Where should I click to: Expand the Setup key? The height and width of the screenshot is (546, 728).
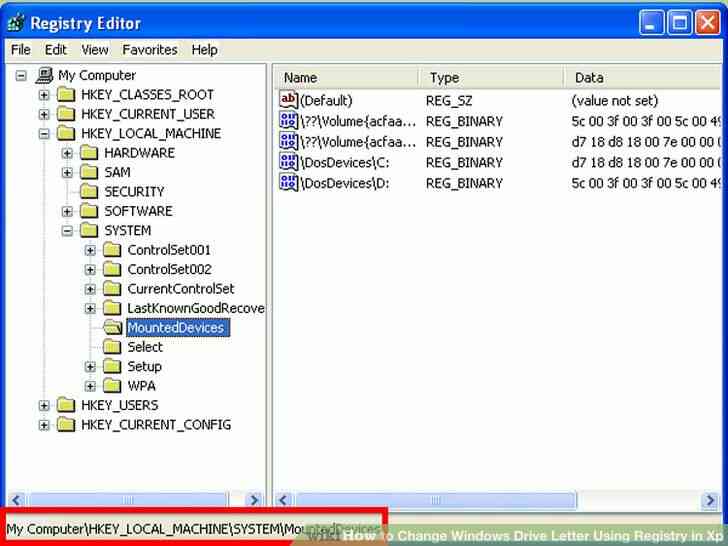click(91, 367)
